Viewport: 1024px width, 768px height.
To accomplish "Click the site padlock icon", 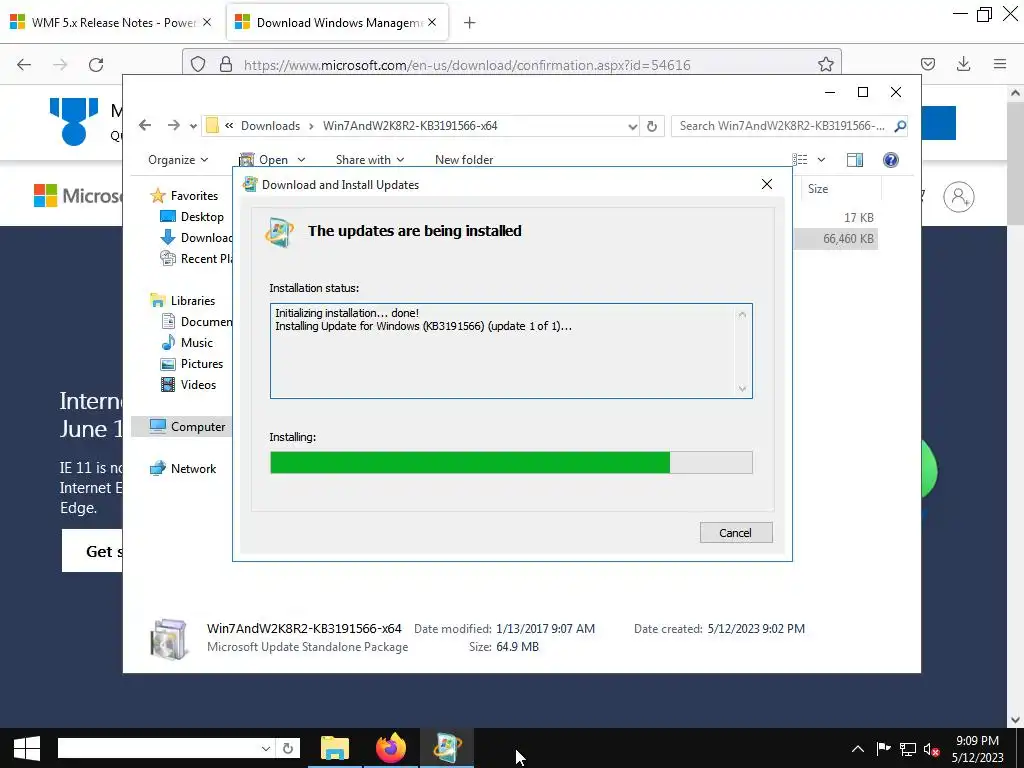I will point(226,65).
